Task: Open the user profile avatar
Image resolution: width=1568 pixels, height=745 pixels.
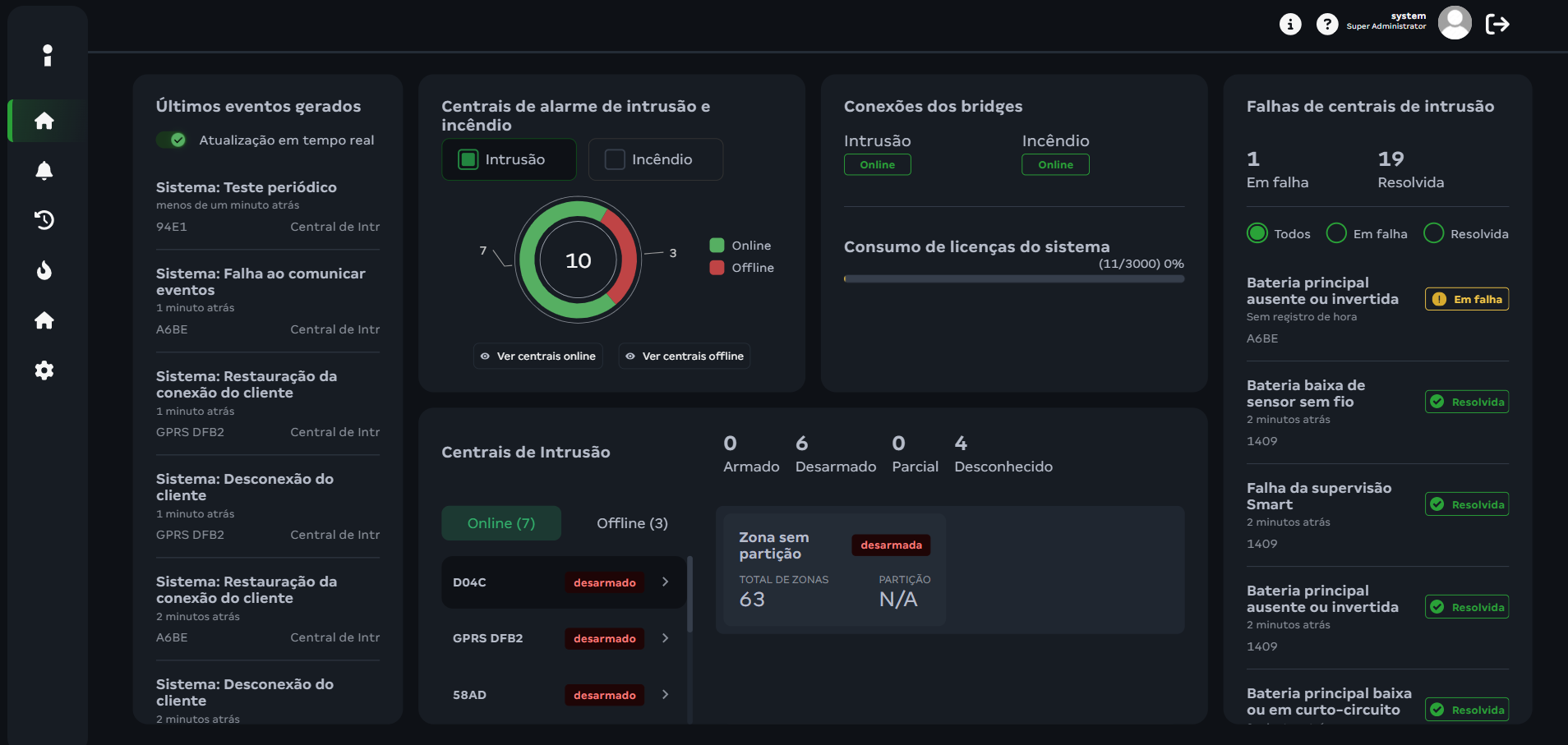Action: point(1454,23)
